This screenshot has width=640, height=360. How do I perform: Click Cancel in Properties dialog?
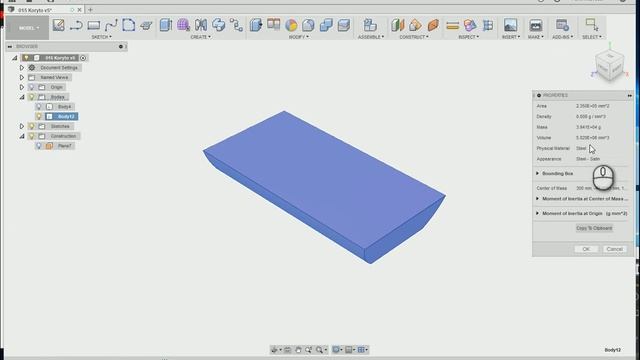(614, 249)
